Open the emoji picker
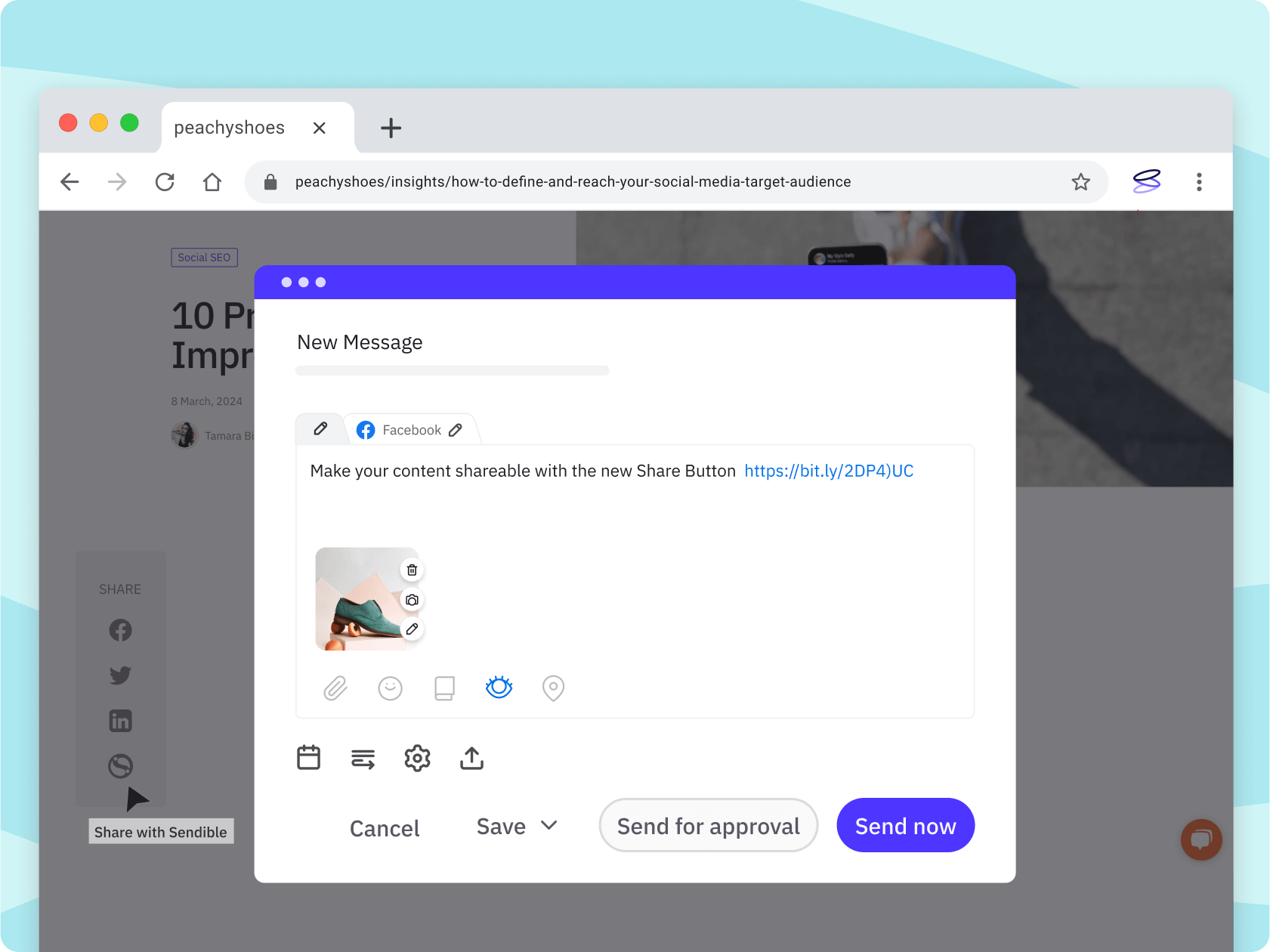 click(391, 688)
